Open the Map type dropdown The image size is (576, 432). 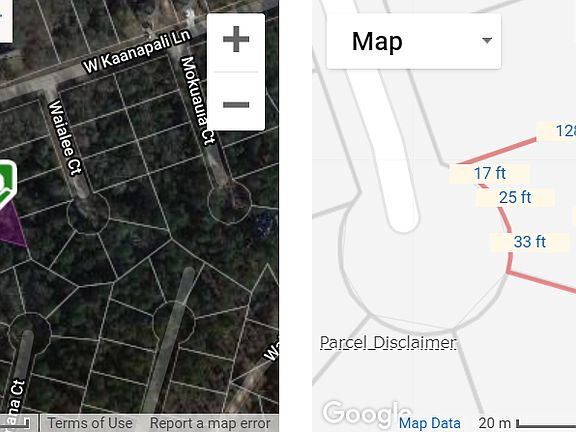[x=414, y=41]
